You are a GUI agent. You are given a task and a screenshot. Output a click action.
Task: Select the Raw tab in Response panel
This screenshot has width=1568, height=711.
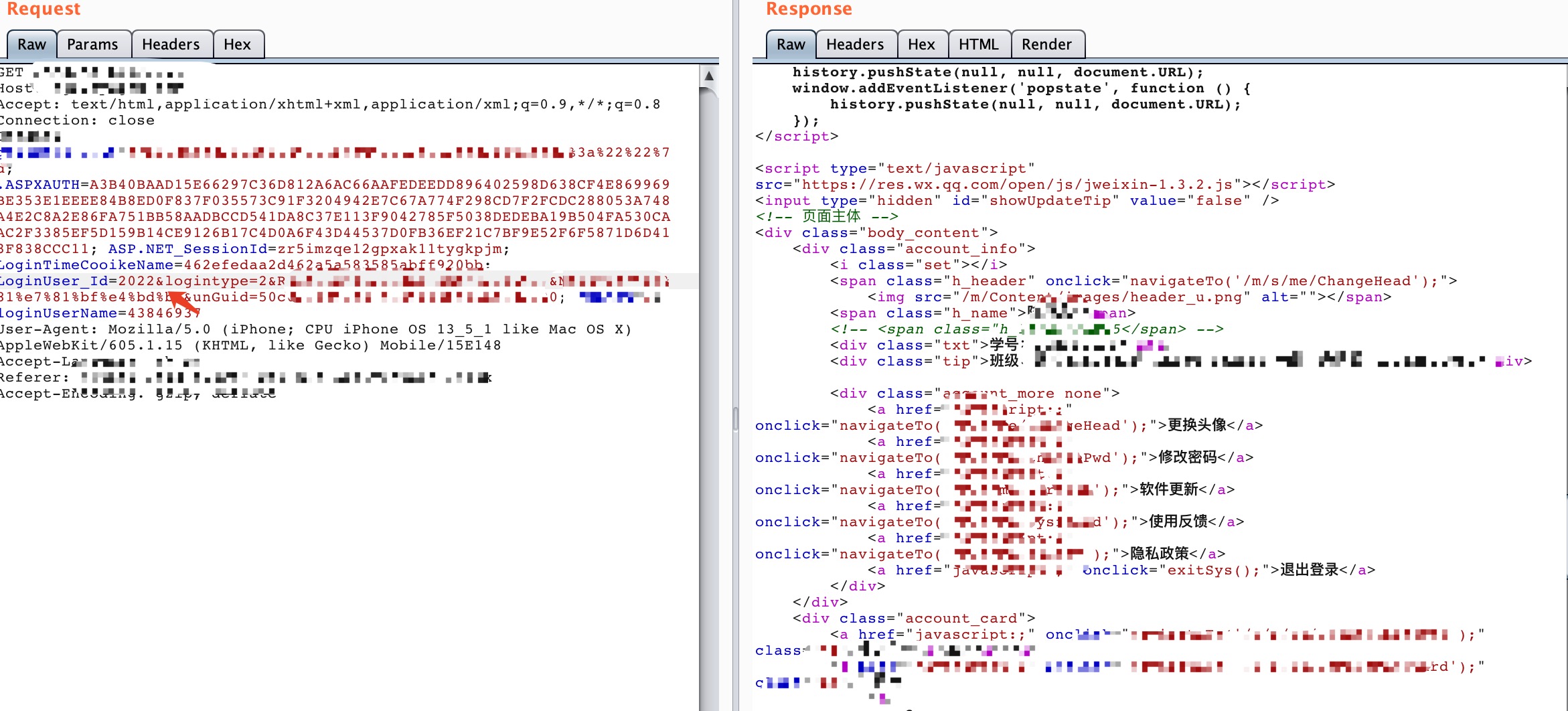point(791,45)
